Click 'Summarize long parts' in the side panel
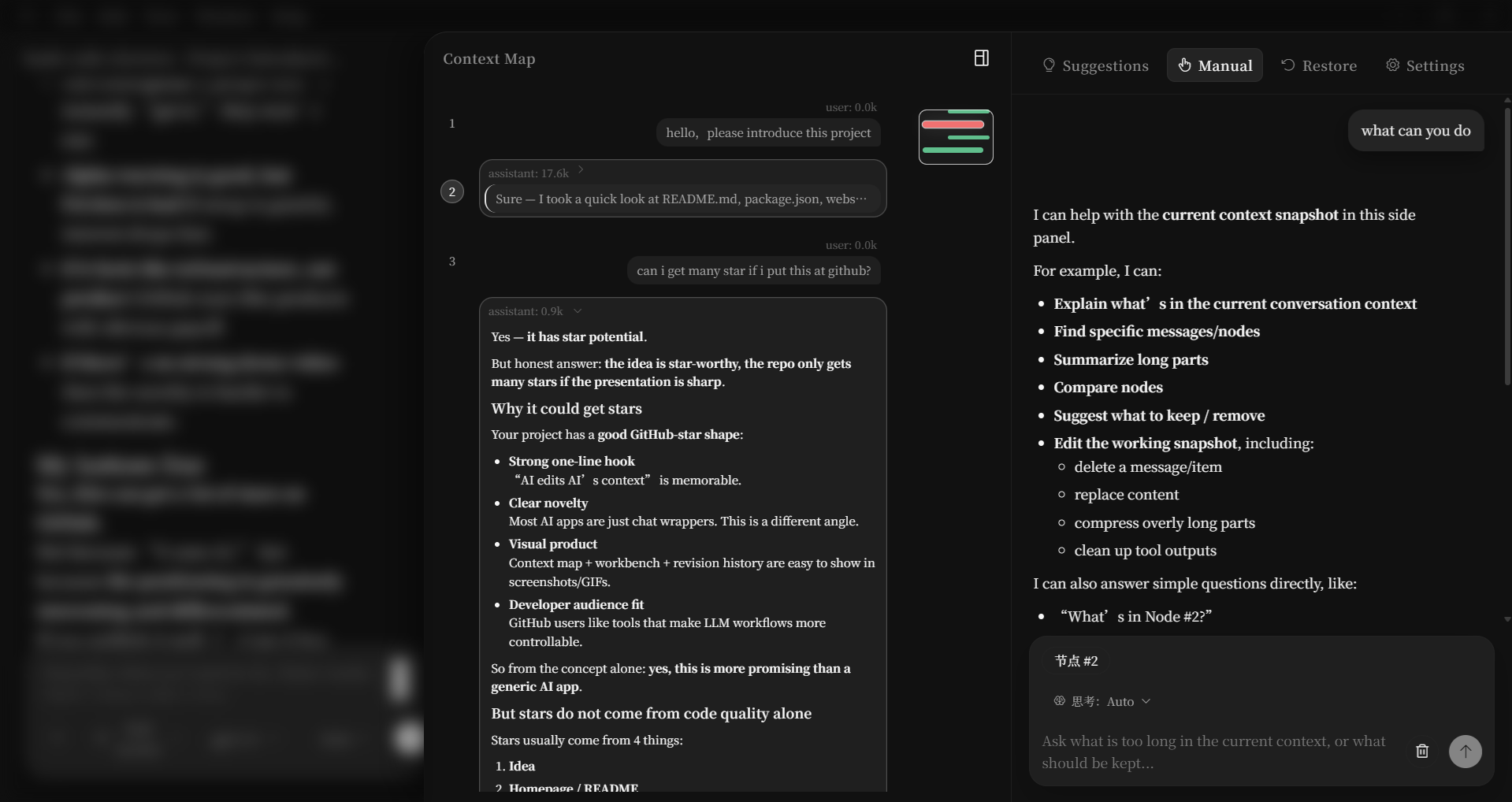The width and height of the screenshot is (1512, 802). point(1131,360)
